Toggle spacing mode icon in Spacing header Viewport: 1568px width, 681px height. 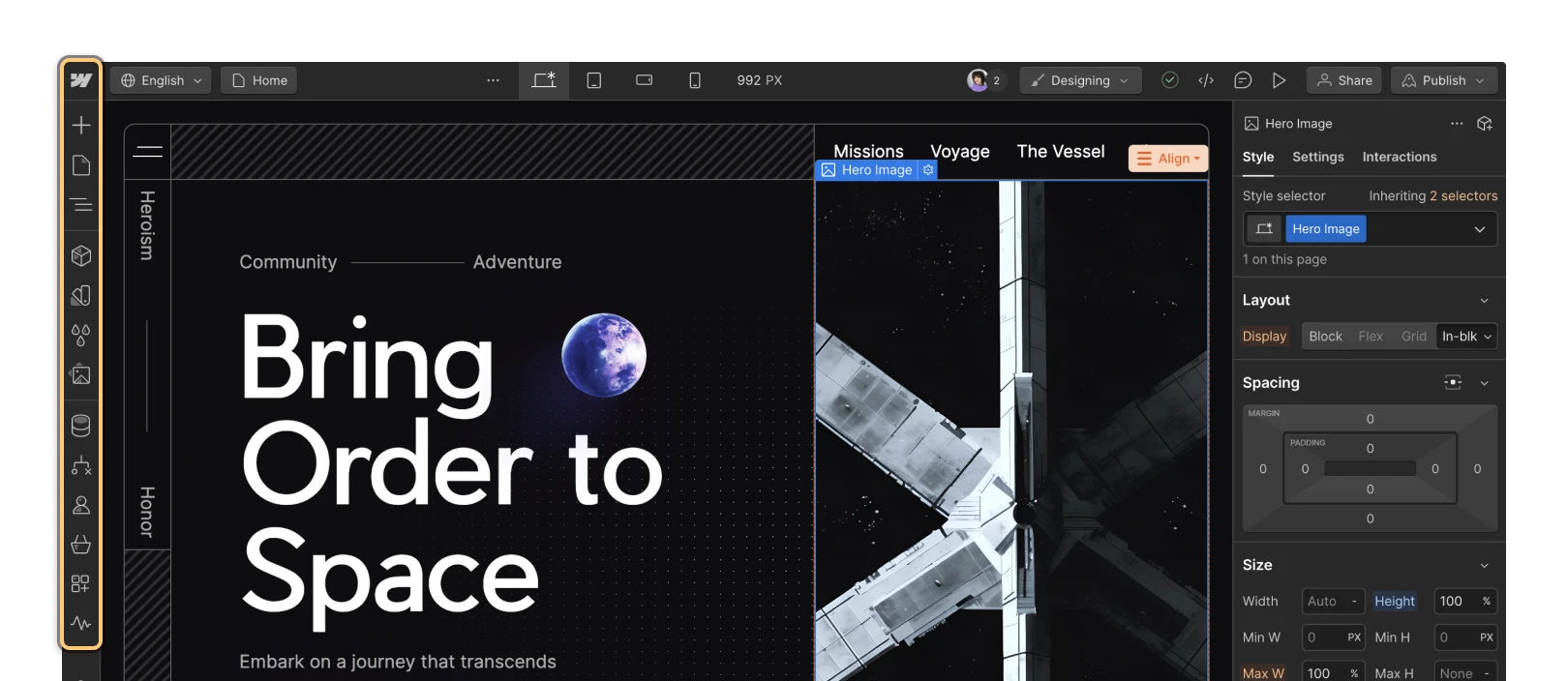(1453, 382)
